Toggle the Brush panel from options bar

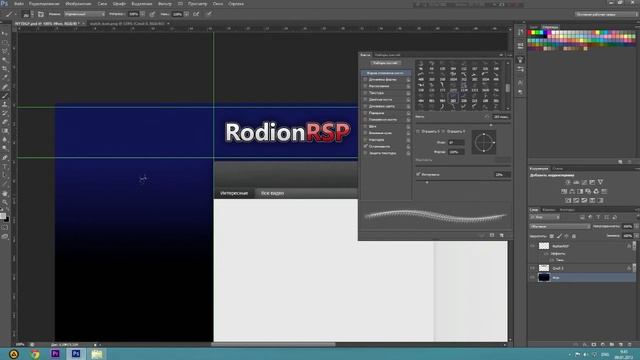point(41,14)
